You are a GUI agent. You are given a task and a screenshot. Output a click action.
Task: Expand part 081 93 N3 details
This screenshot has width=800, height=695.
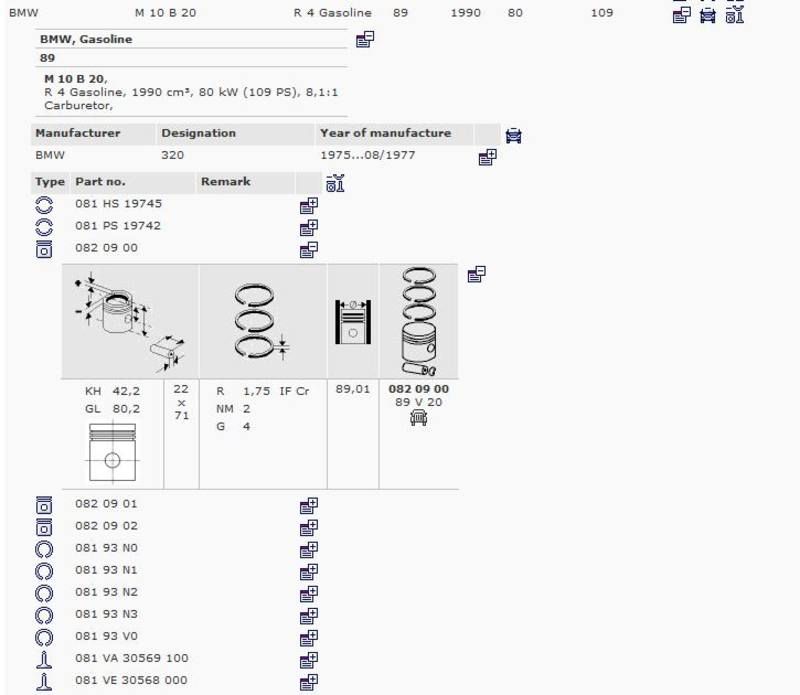click(x=309, y=616)
